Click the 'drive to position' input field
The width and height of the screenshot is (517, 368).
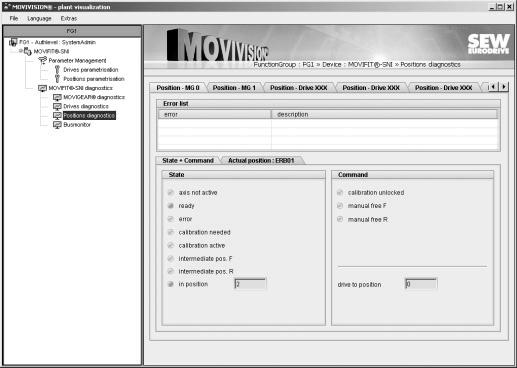coord(421,284)
